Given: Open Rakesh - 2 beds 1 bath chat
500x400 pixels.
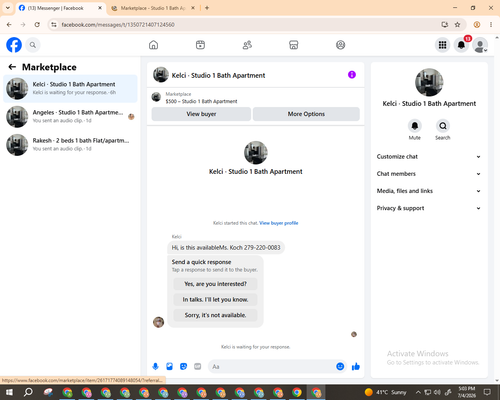Looking at the screenshot, I should [70, 145].
